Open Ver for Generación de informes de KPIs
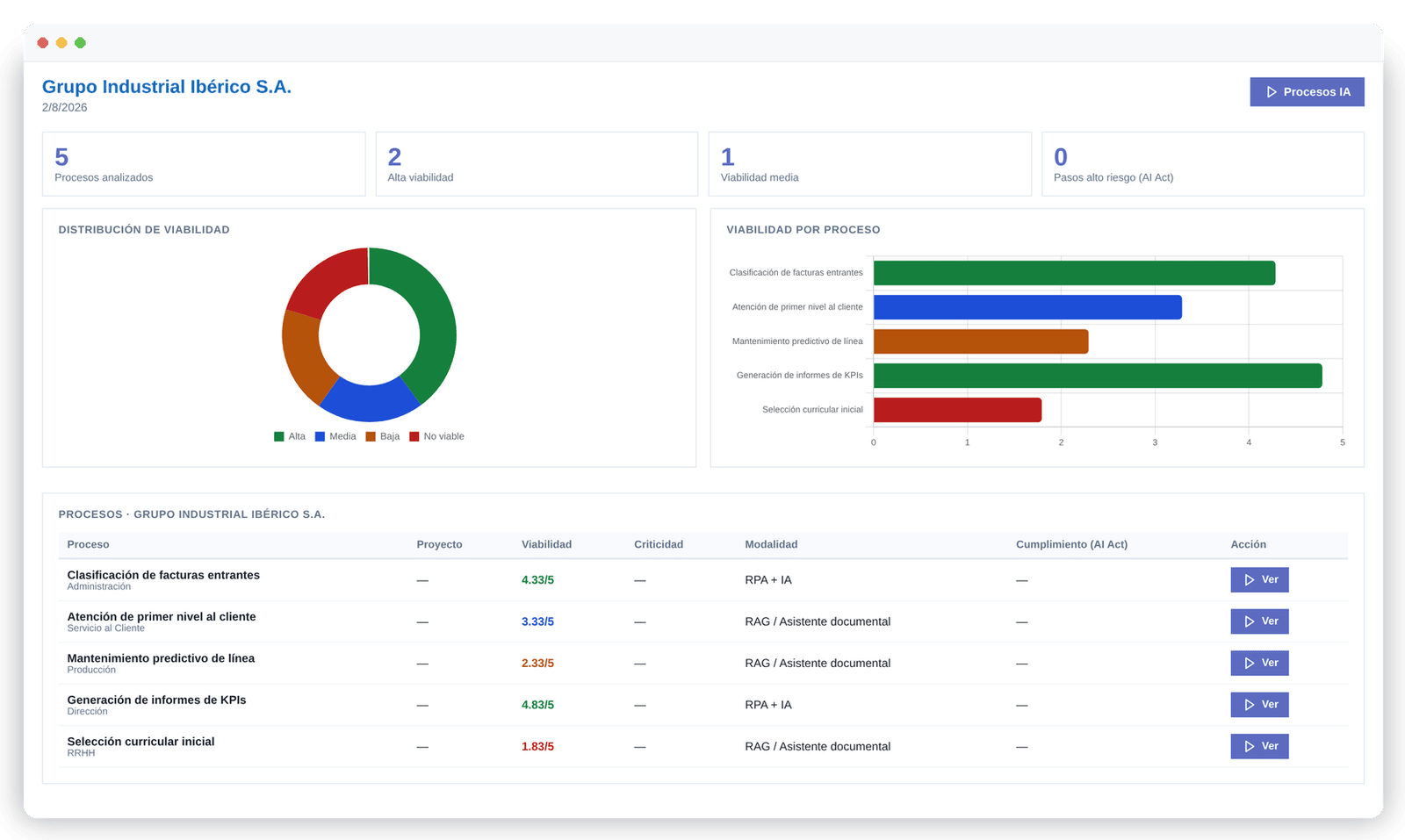The height and width of the screenshot is (840, 1405). [1259, 705]
